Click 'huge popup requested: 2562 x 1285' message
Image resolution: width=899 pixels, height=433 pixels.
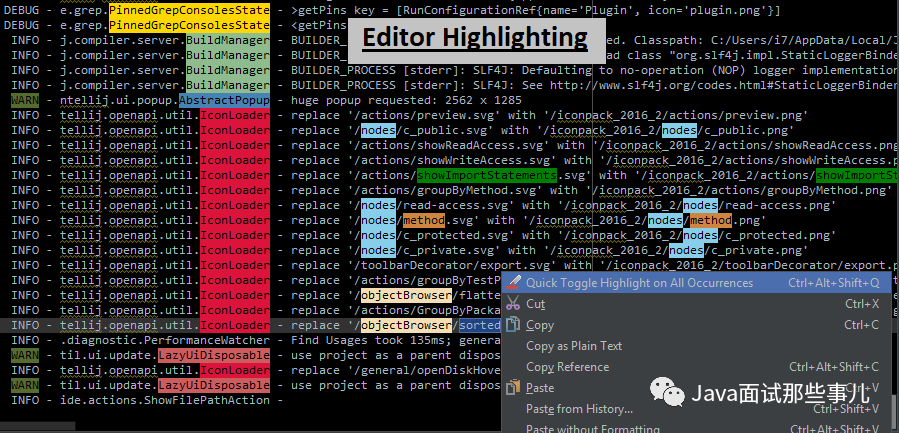(406, 101)
